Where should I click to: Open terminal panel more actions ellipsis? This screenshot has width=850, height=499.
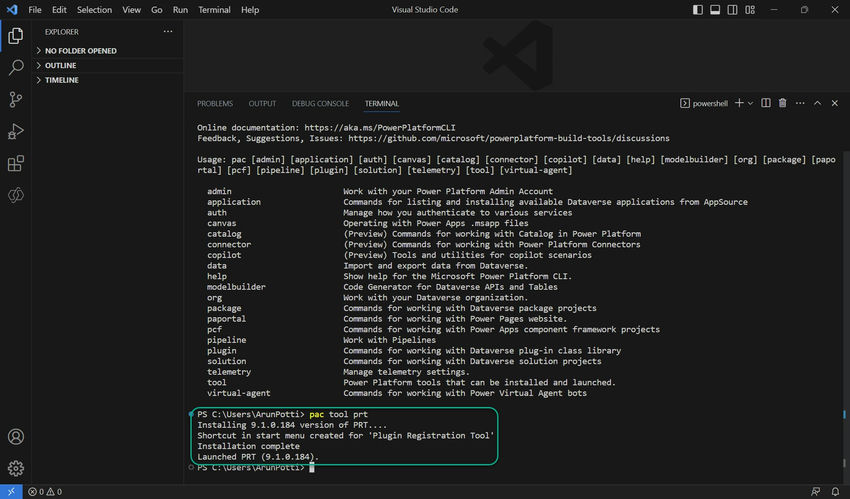(800, 103)
